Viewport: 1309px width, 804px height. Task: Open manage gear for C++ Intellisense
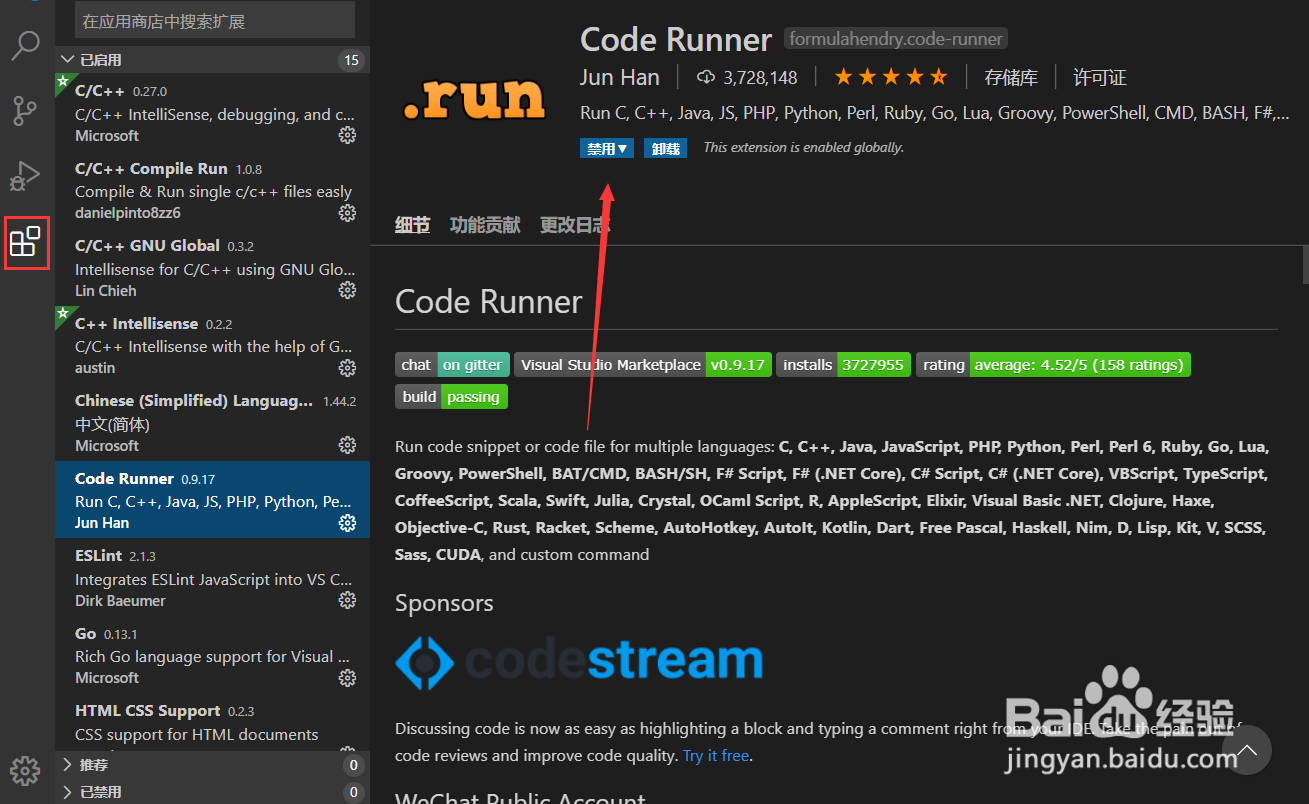(347, 368)
